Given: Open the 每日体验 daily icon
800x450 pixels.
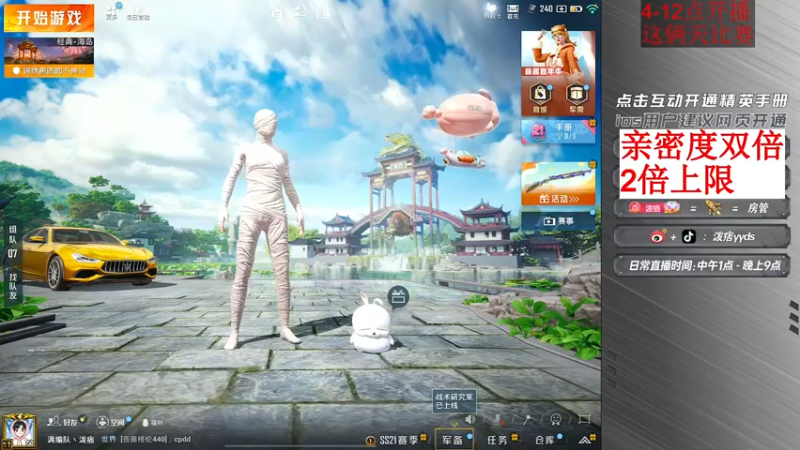Looking at the screenshot, I should click(138, 13).
